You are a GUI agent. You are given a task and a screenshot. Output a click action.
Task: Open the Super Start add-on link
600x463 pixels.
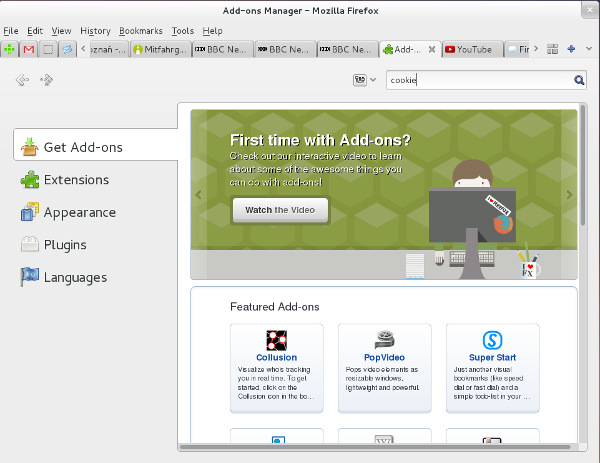(492, 357)
